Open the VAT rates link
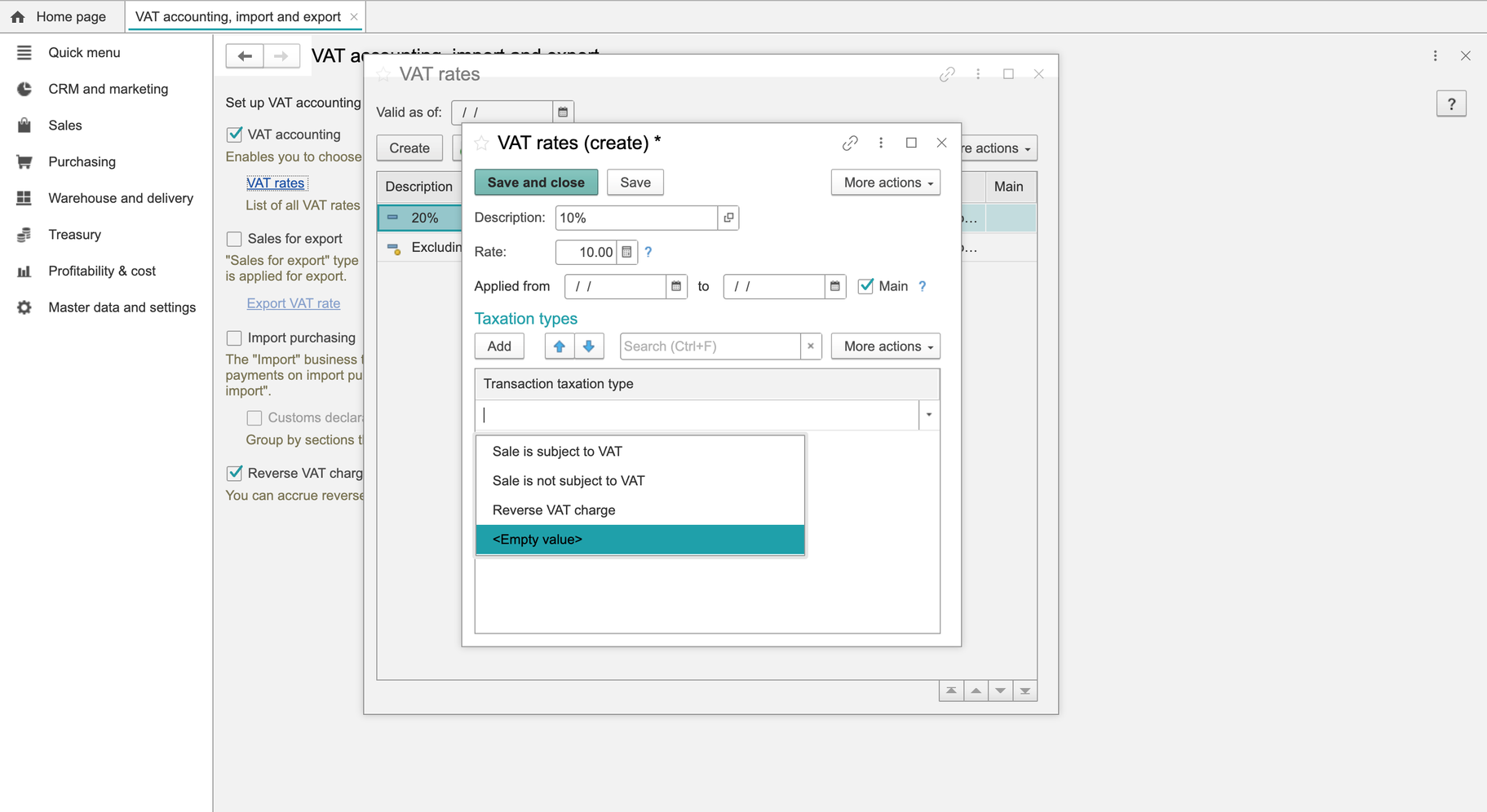The image size is (1487, 812). 276,183
